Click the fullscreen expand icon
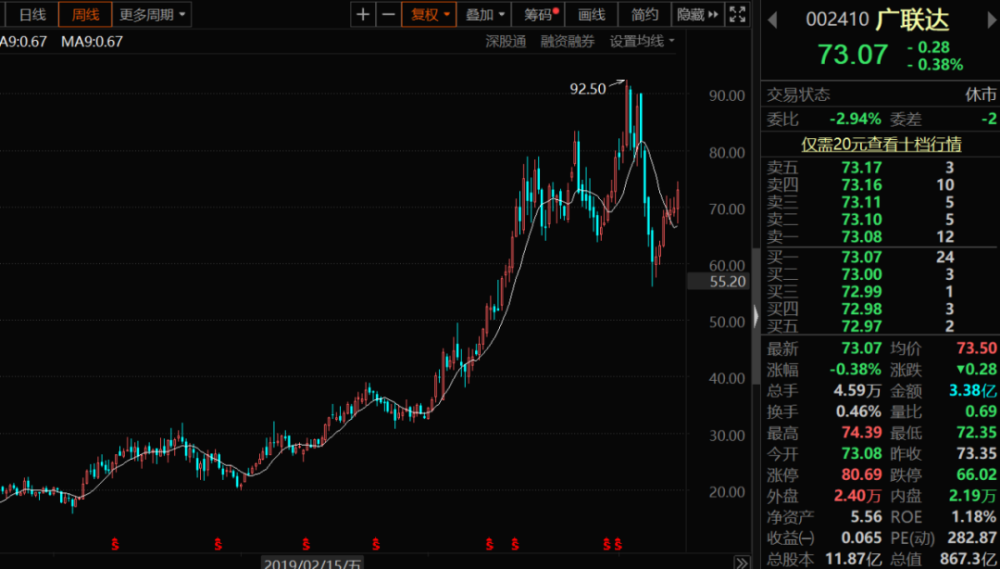 (737, 14)
